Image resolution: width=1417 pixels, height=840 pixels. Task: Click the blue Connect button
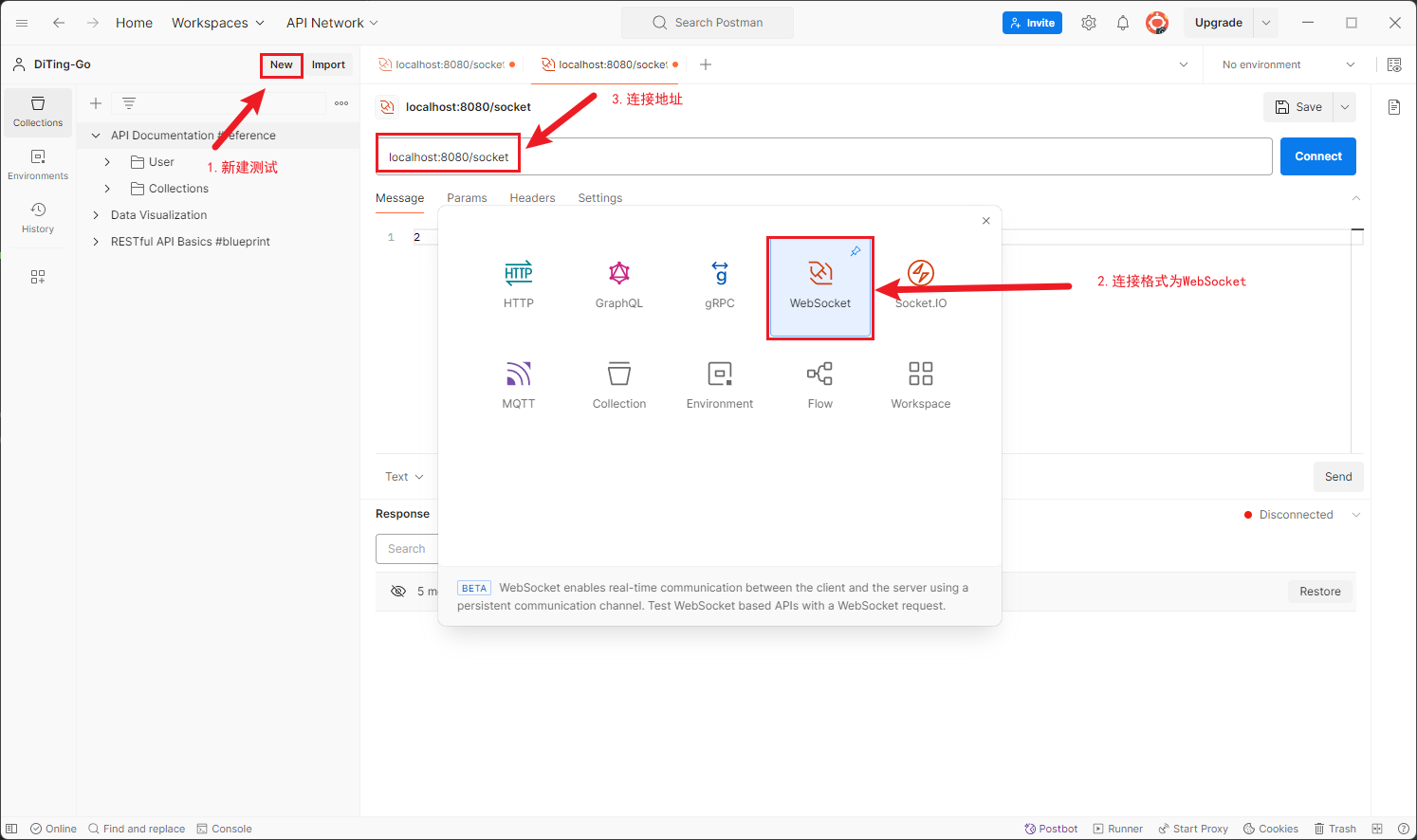pos(1318,156)
